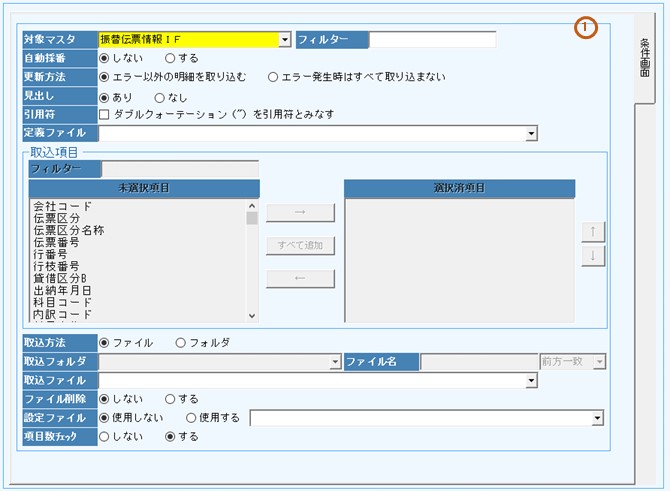
Task: Move selected item down with down arrow
Action: [x=593, y=255]
